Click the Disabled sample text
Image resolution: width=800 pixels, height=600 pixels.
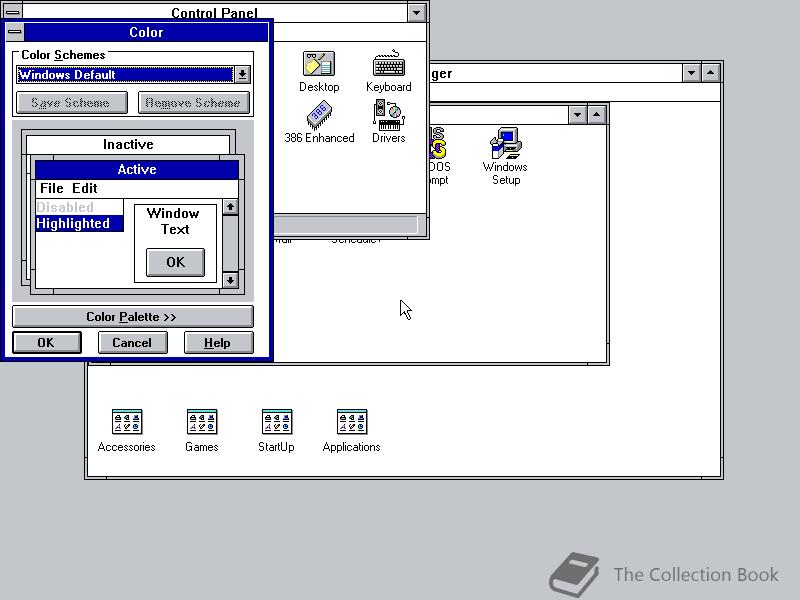coord(65,207)
